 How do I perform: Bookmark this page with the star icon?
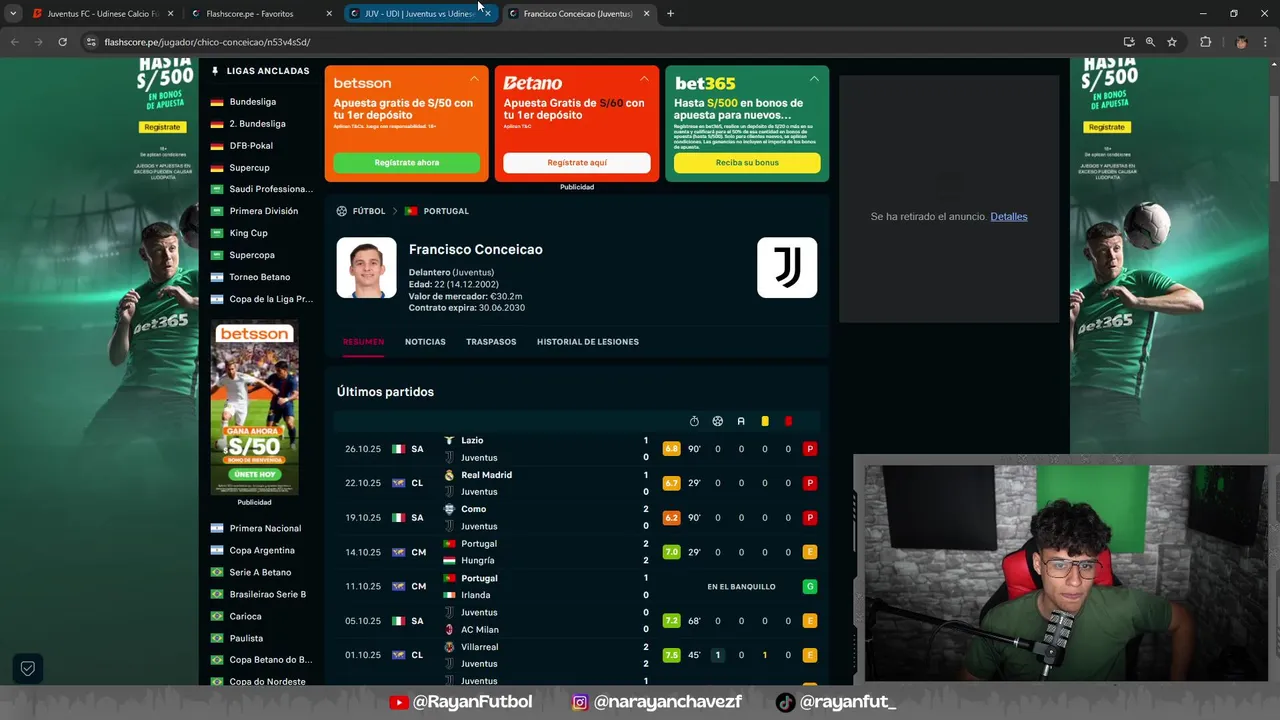point(1172,42)
